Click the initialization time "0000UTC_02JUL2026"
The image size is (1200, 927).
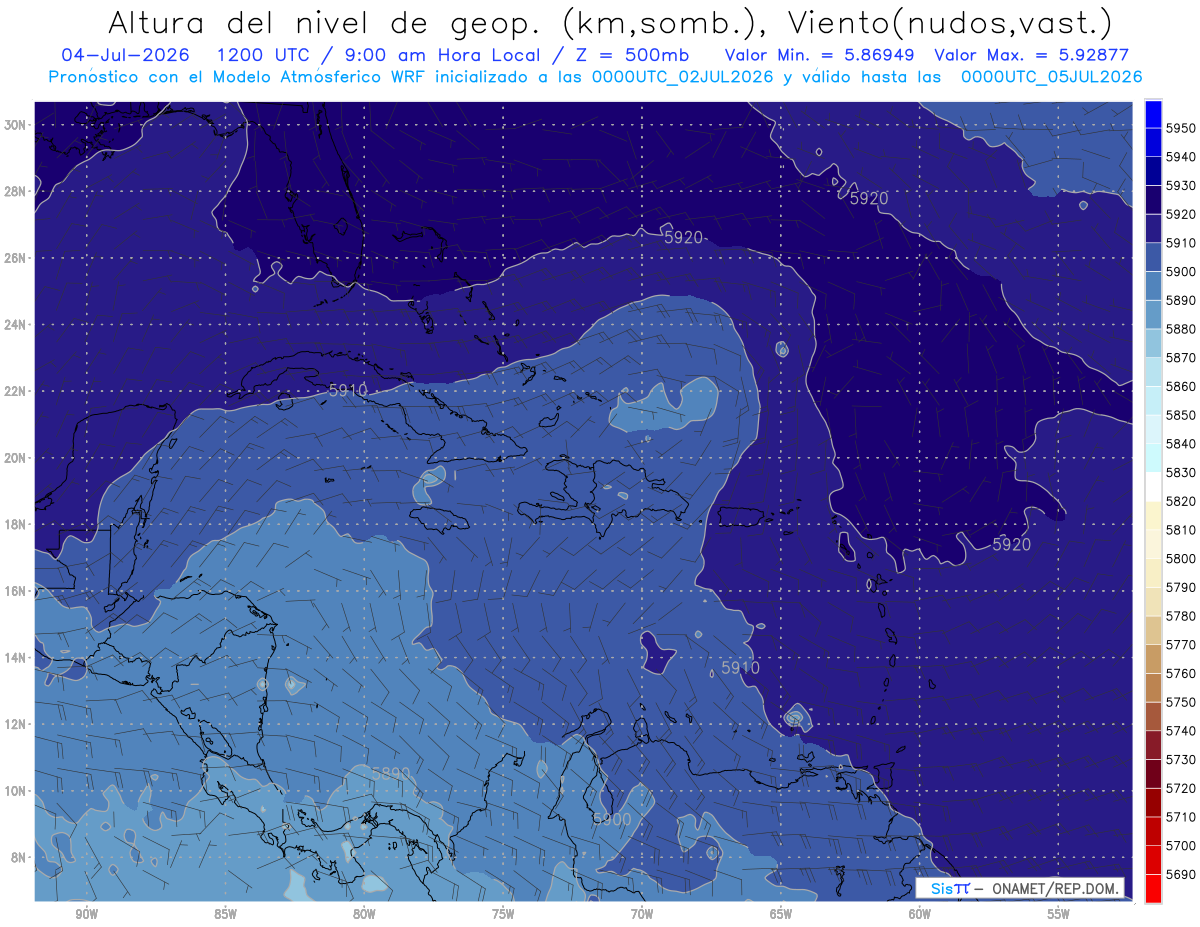[x=683, y=77]
